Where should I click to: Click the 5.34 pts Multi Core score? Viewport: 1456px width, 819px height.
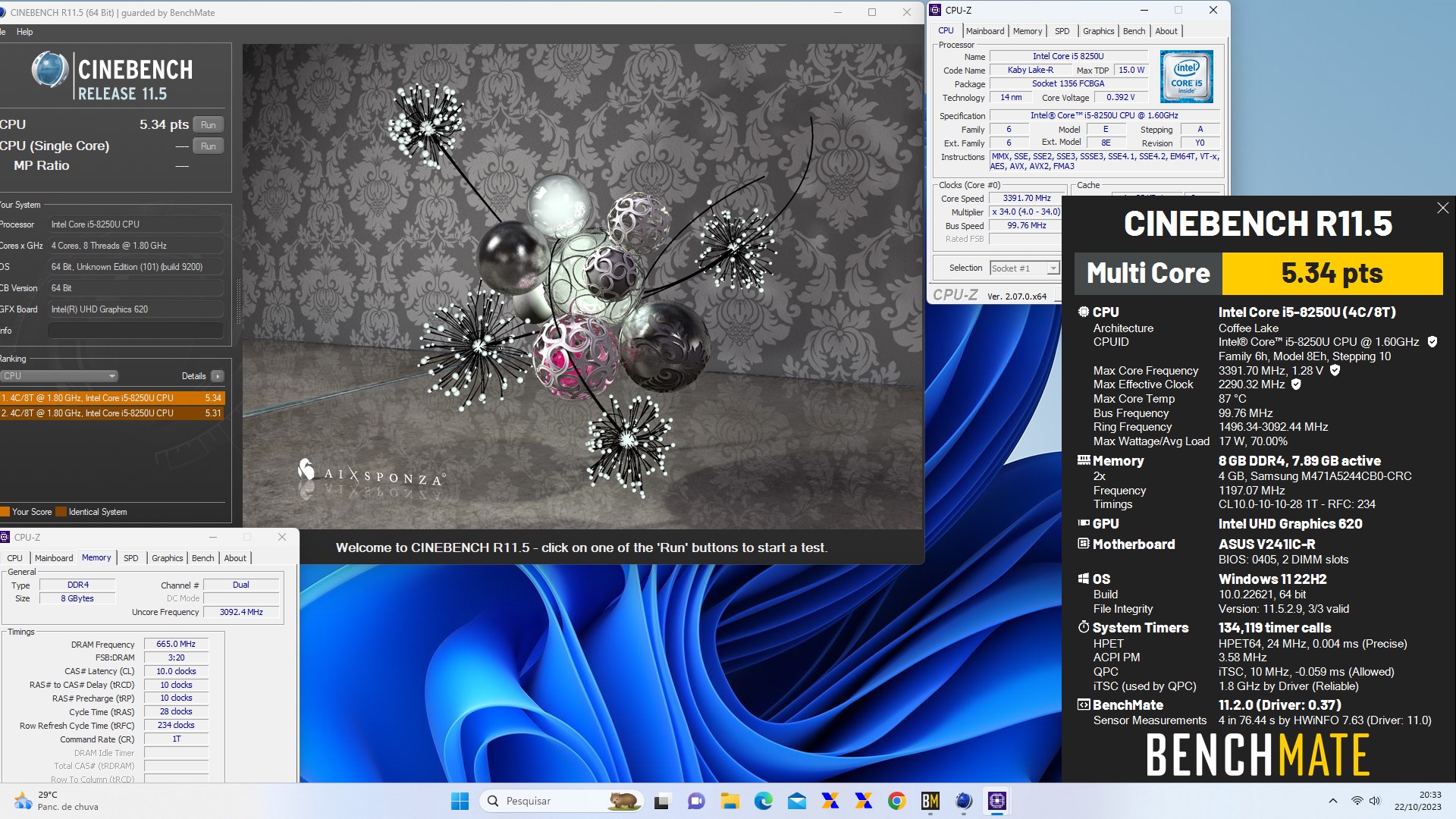click(1332, 273)
